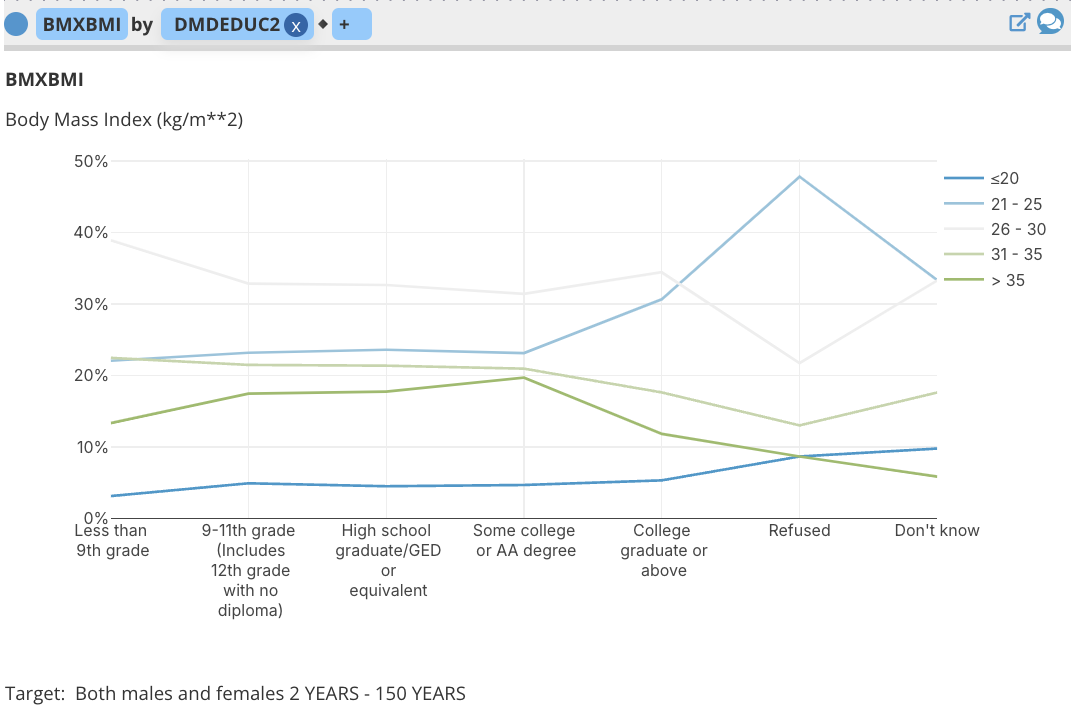The image size is (1076, 706).
Task: Click the 30% y-axis label
Action: pos(91,304)
